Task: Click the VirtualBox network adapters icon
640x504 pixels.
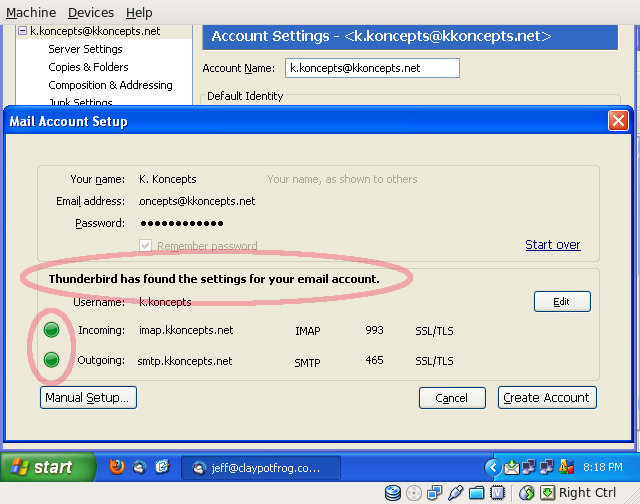Action: pyautogui.click(x=434, y=493)
